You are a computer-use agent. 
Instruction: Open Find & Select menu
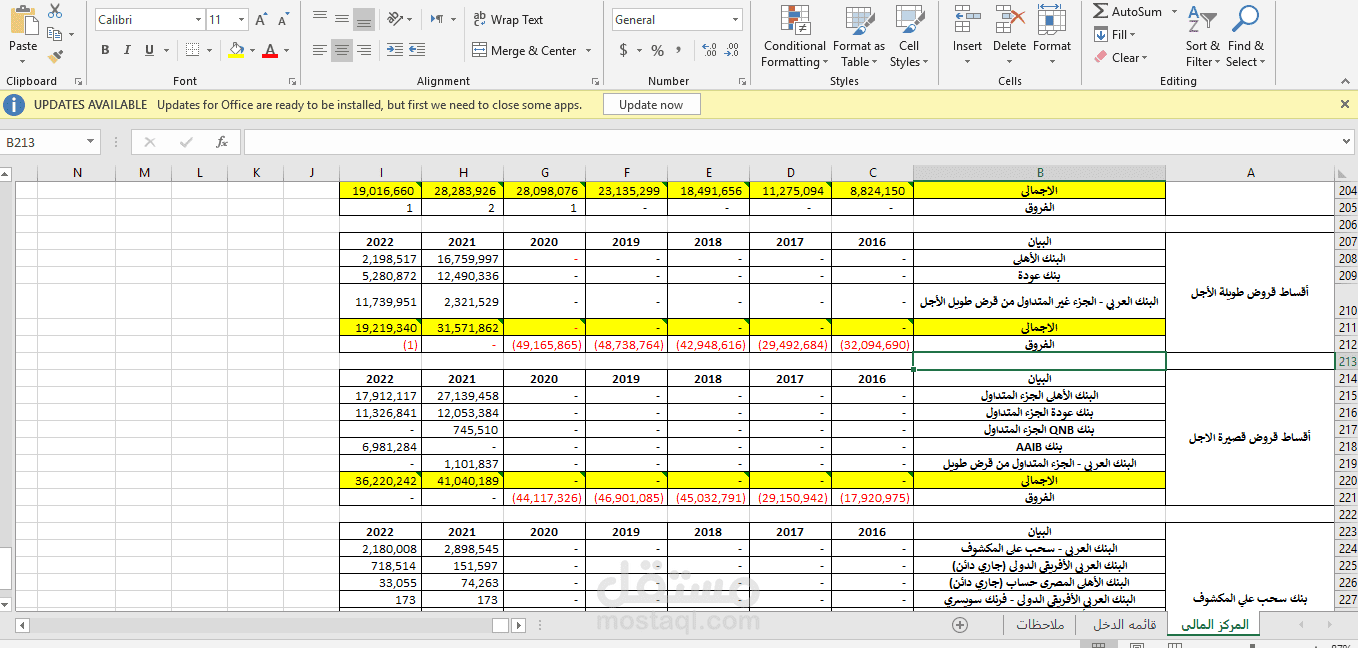pos(1245,37)
